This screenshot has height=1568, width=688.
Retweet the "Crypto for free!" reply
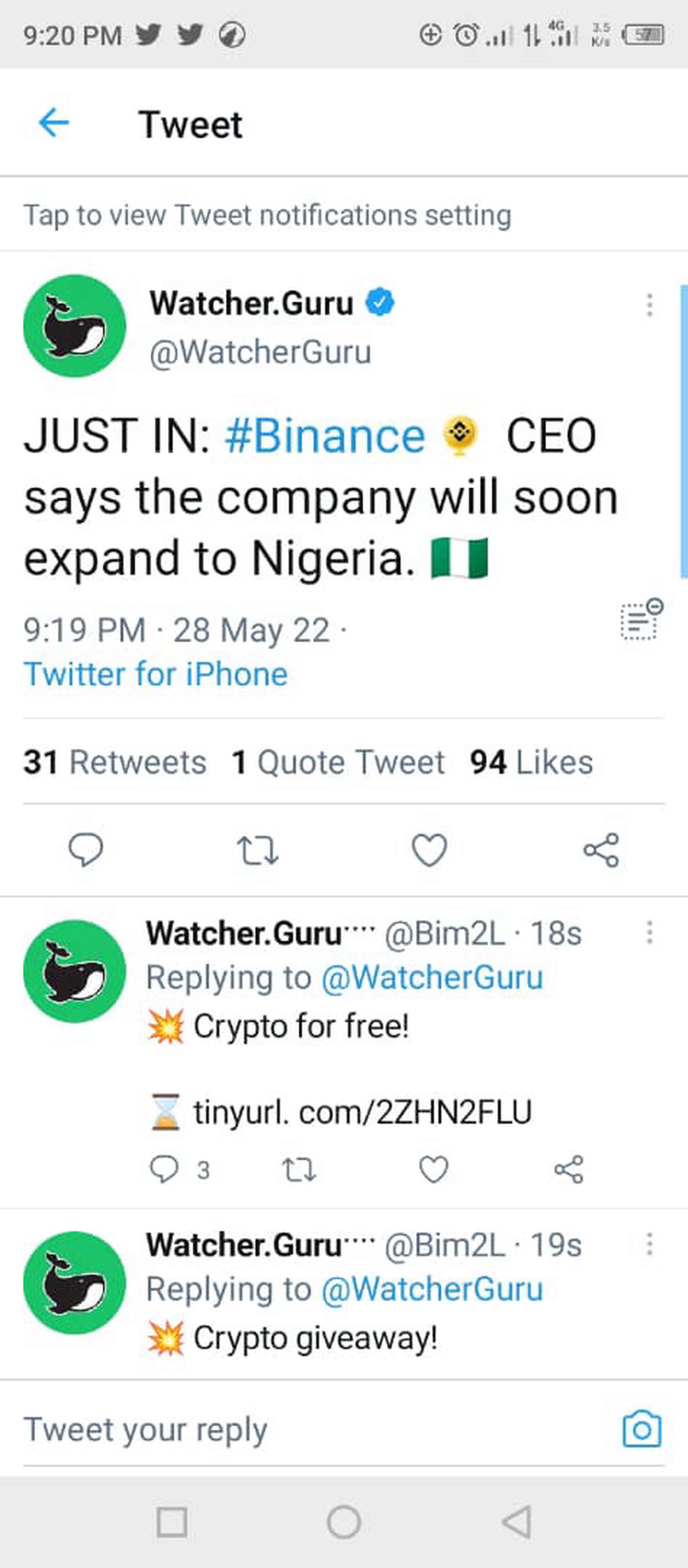click(299, 1169)
